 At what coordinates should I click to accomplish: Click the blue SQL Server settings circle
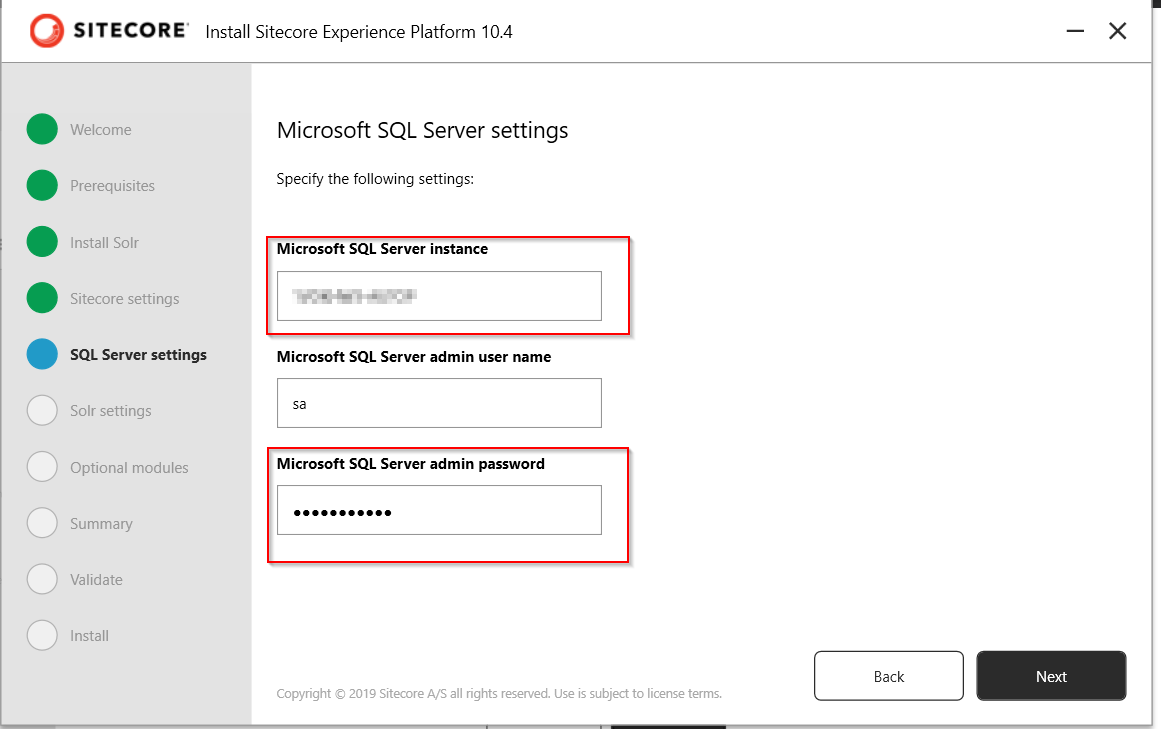(42, 354)
